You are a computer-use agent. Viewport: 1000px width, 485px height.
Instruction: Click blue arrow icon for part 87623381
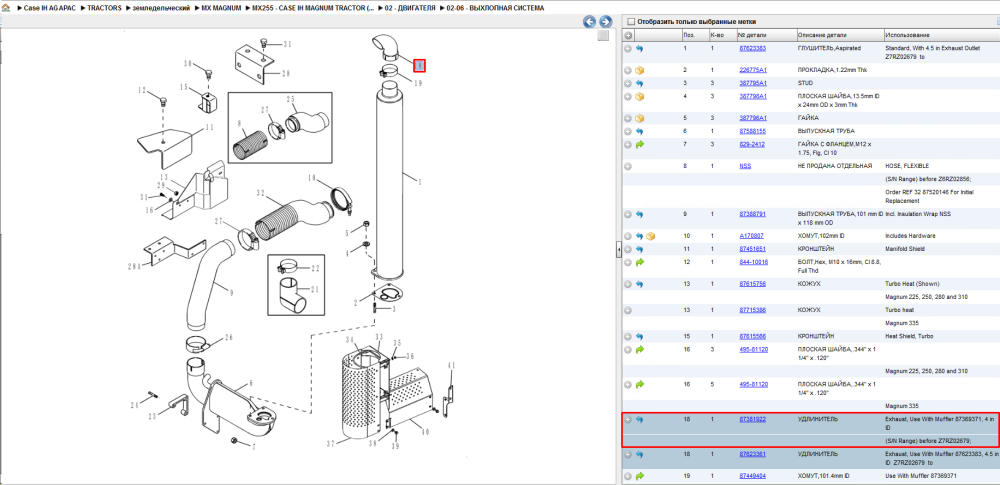pyautogui.click(x=640, y=454)
